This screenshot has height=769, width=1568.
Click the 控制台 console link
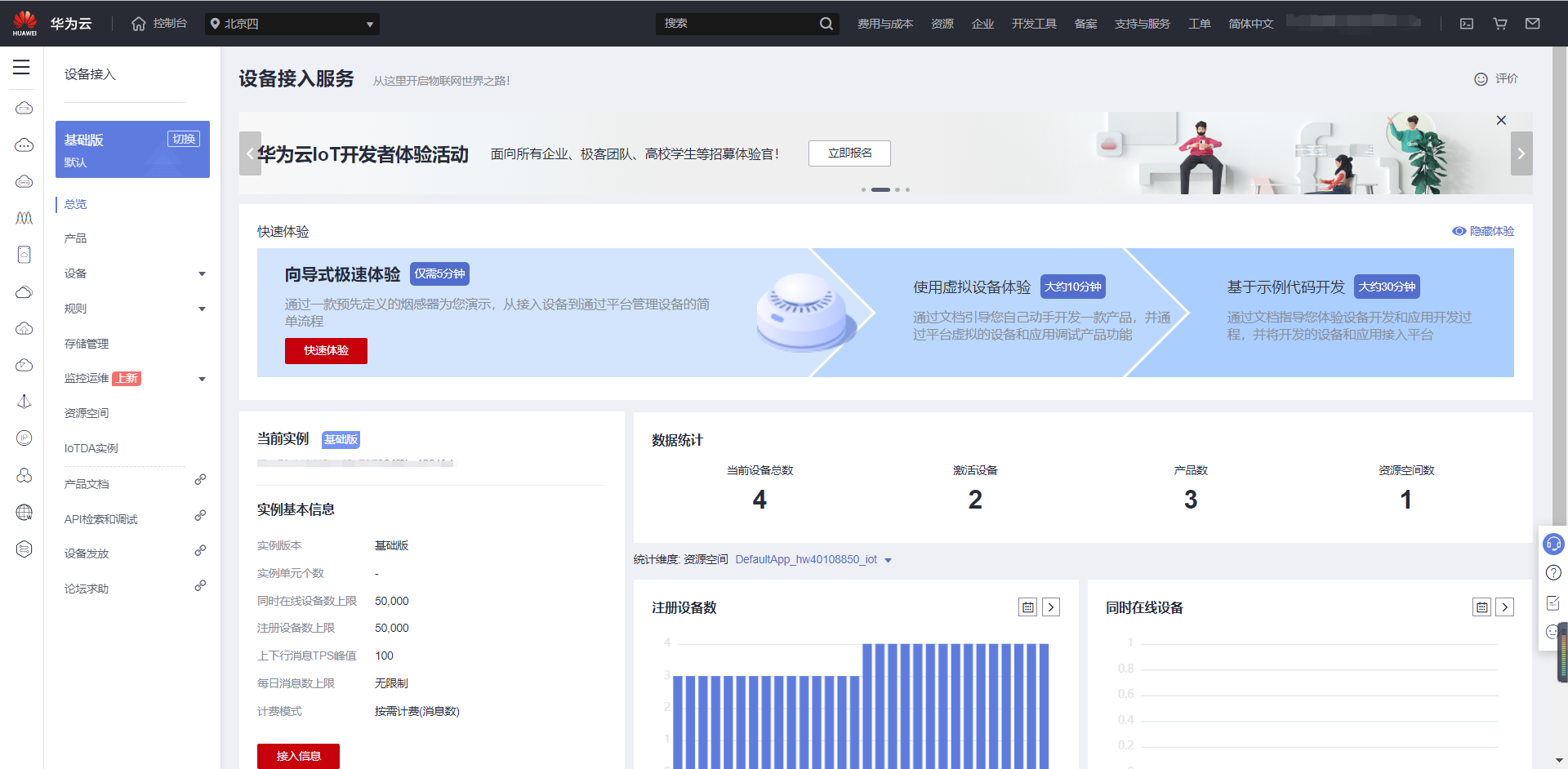170,24
